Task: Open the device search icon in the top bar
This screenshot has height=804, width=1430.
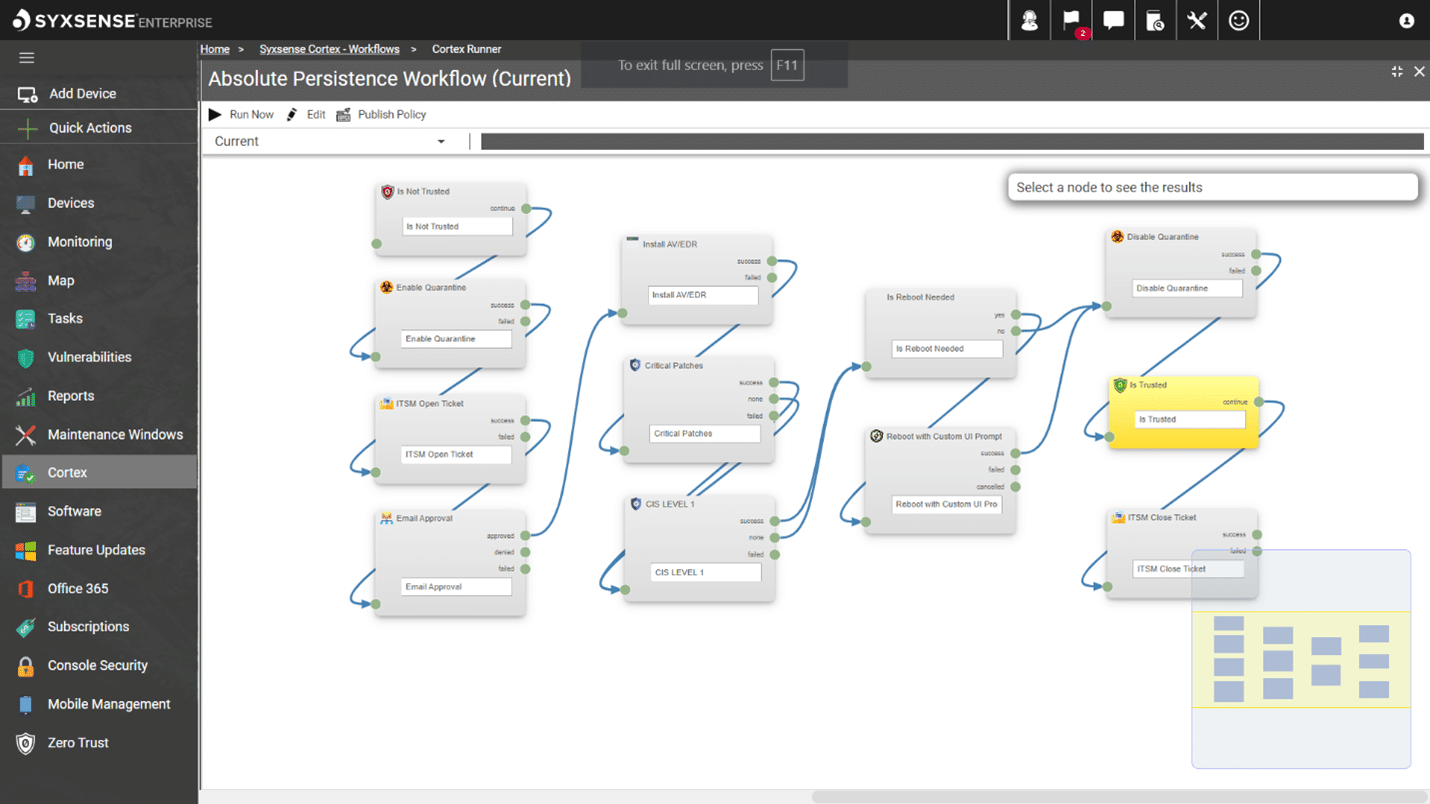Action: tap(1155, 20)
